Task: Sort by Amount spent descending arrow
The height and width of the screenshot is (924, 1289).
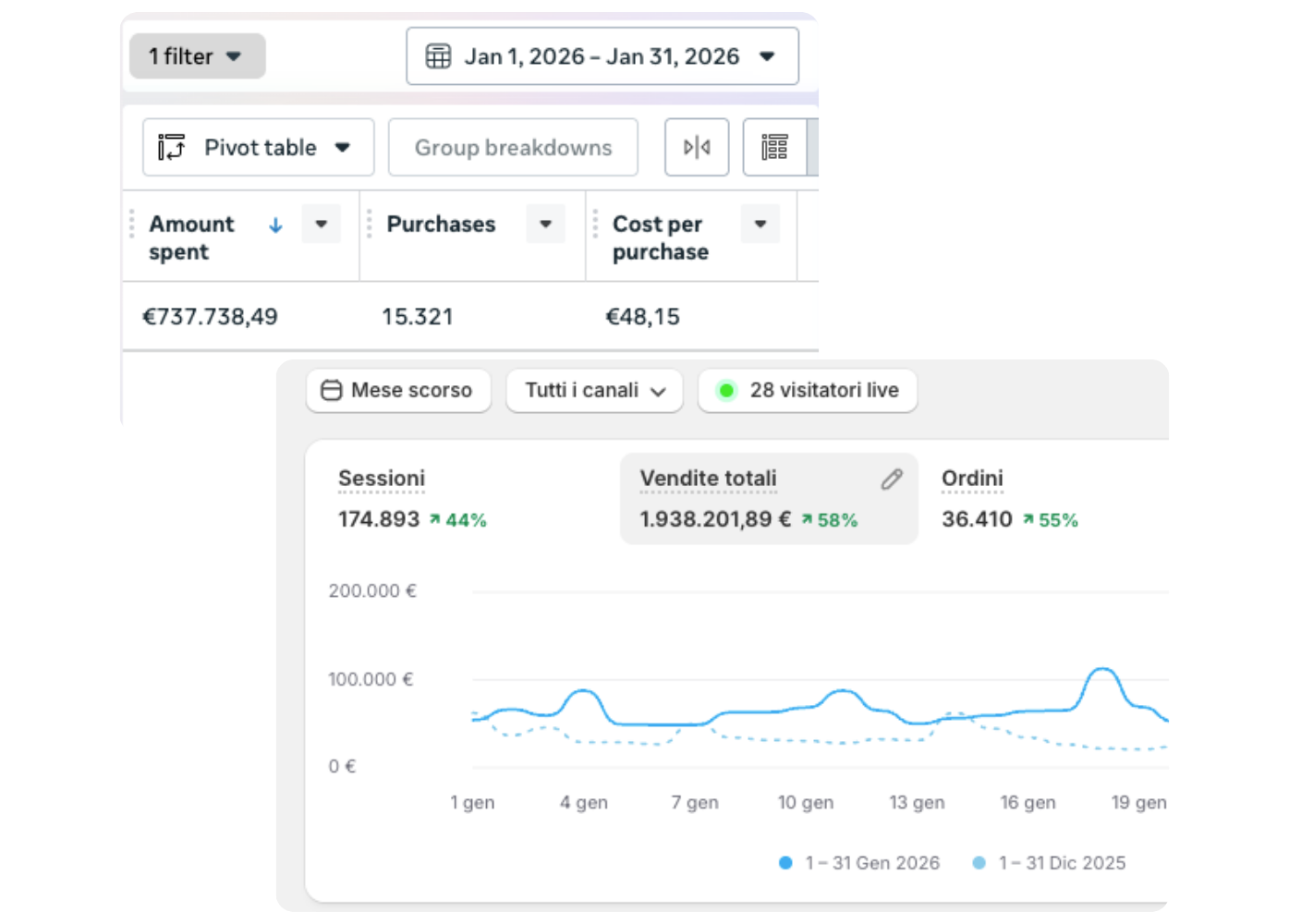Action: (275, 225)
